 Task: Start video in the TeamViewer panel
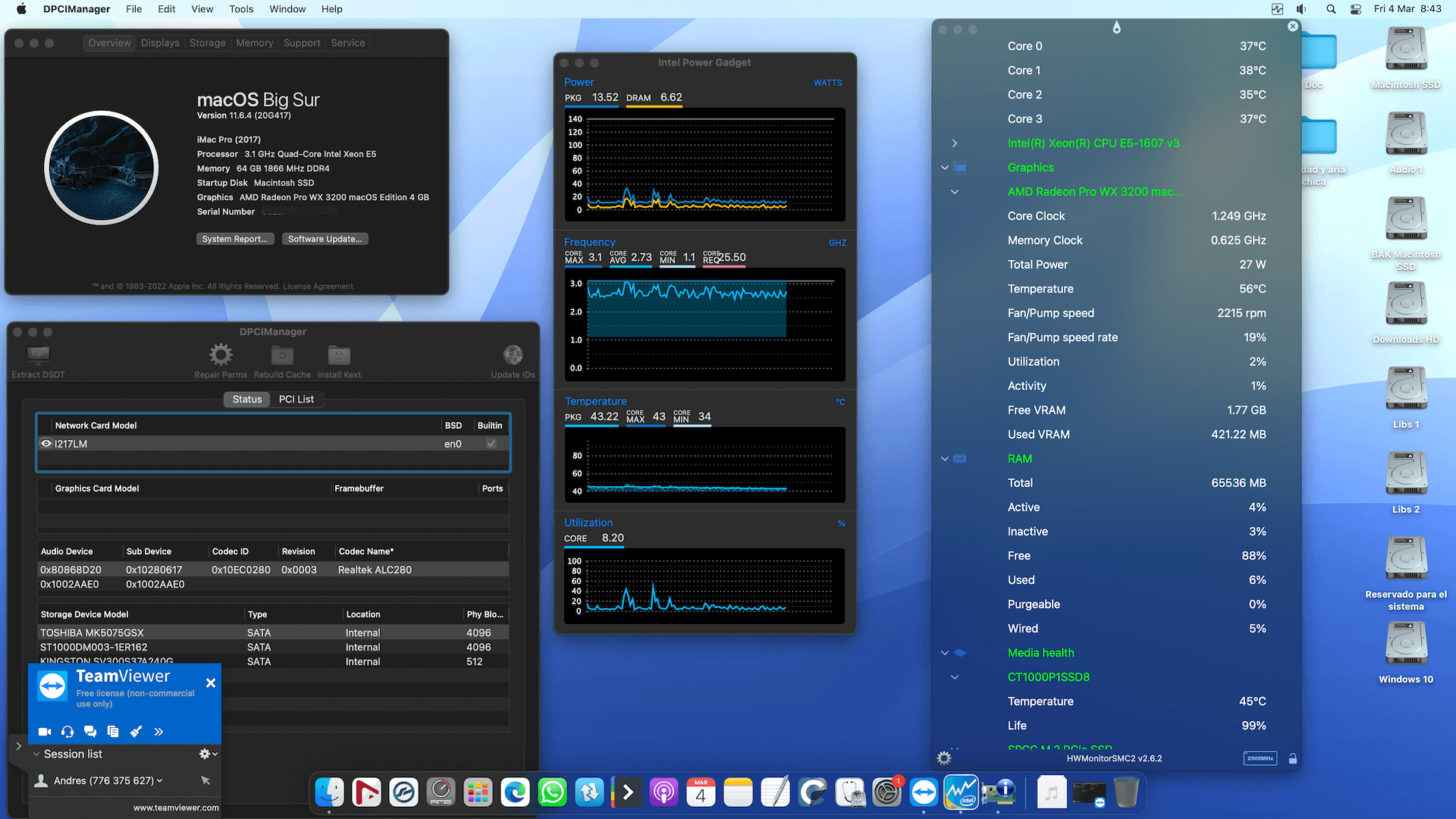tap(45, 732)
